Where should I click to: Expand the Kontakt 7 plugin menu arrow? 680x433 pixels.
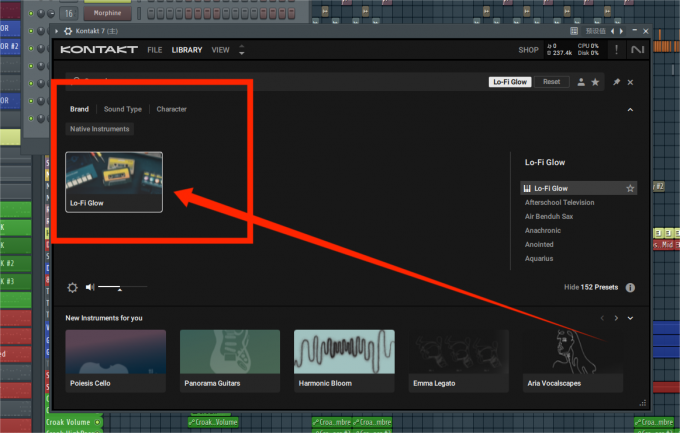click(56, 31)
